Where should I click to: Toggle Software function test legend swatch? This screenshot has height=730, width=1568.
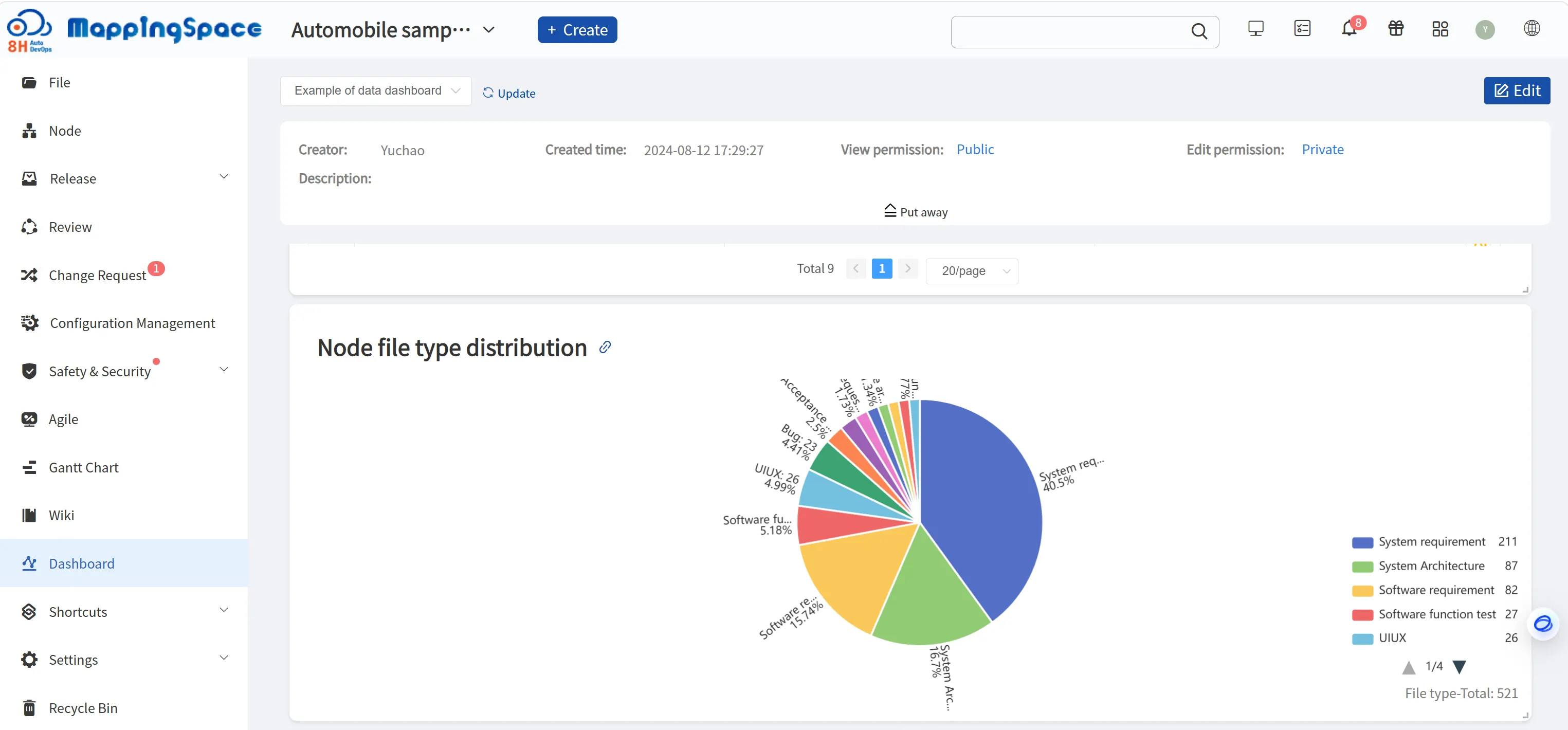pos(1362,615)
